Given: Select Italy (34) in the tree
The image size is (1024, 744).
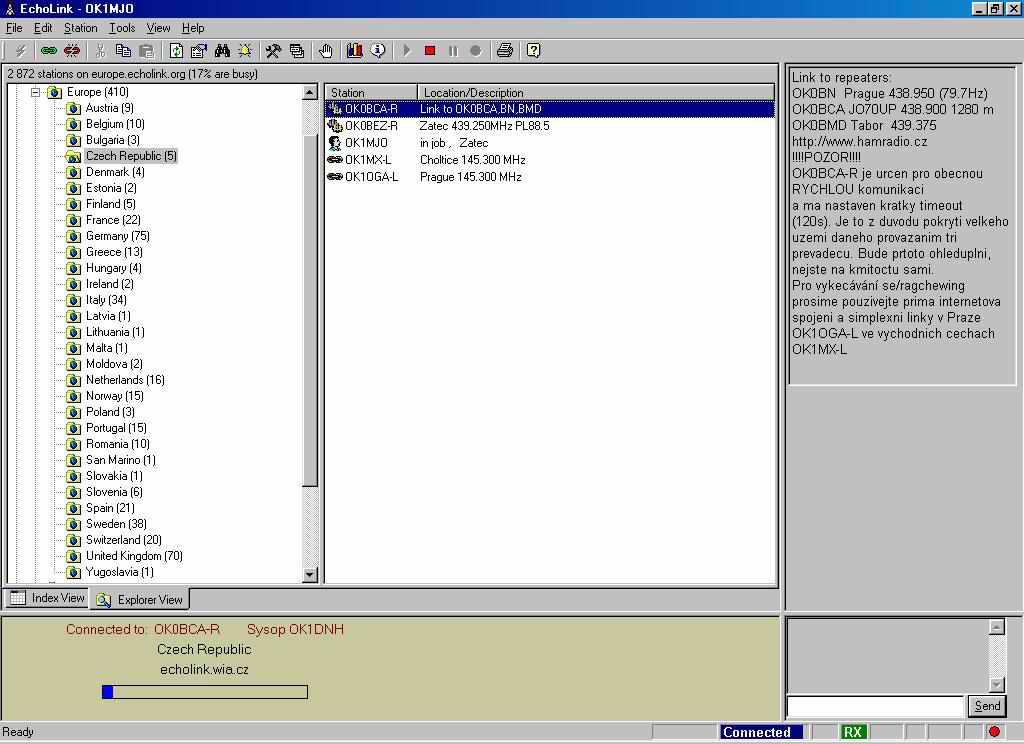Looking at the screenshot, I should 106,300.
